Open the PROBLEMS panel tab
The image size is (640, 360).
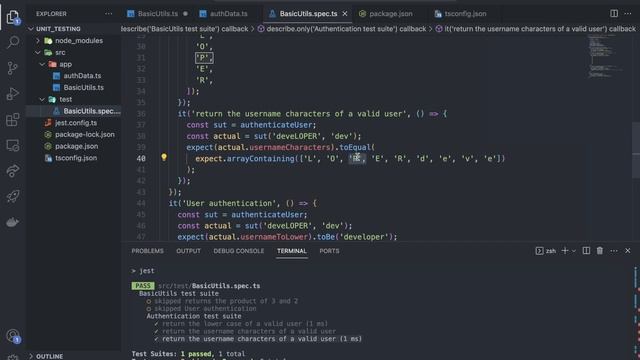click(x=147, y=251)
